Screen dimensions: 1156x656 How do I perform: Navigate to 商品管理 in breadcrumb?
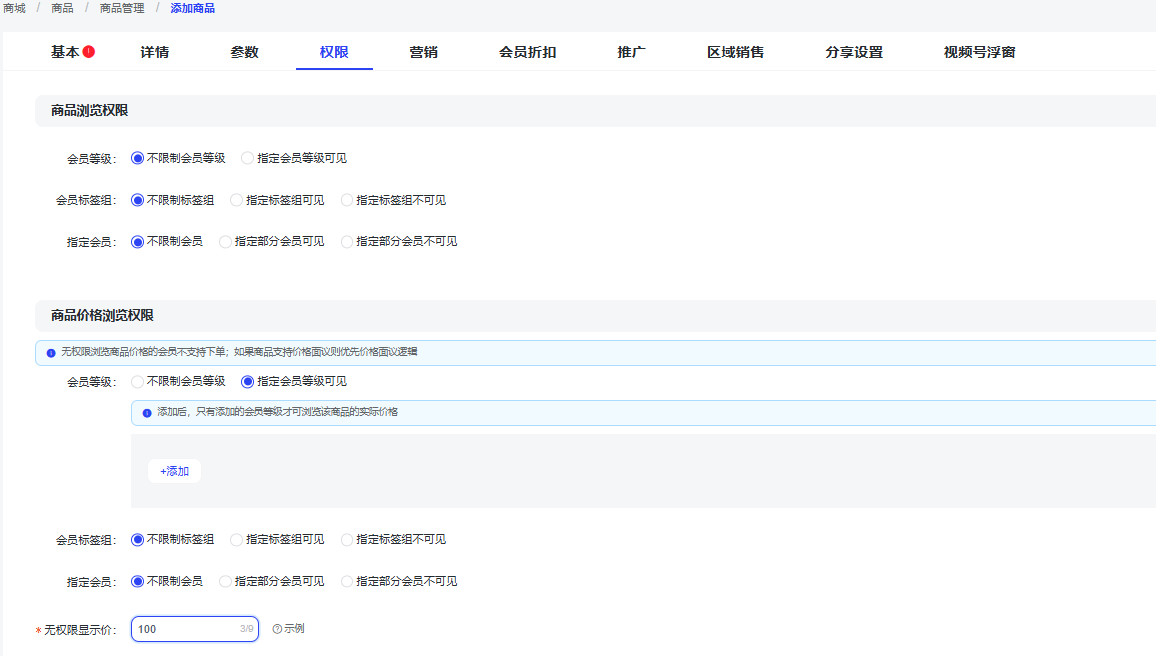[122, 8]
